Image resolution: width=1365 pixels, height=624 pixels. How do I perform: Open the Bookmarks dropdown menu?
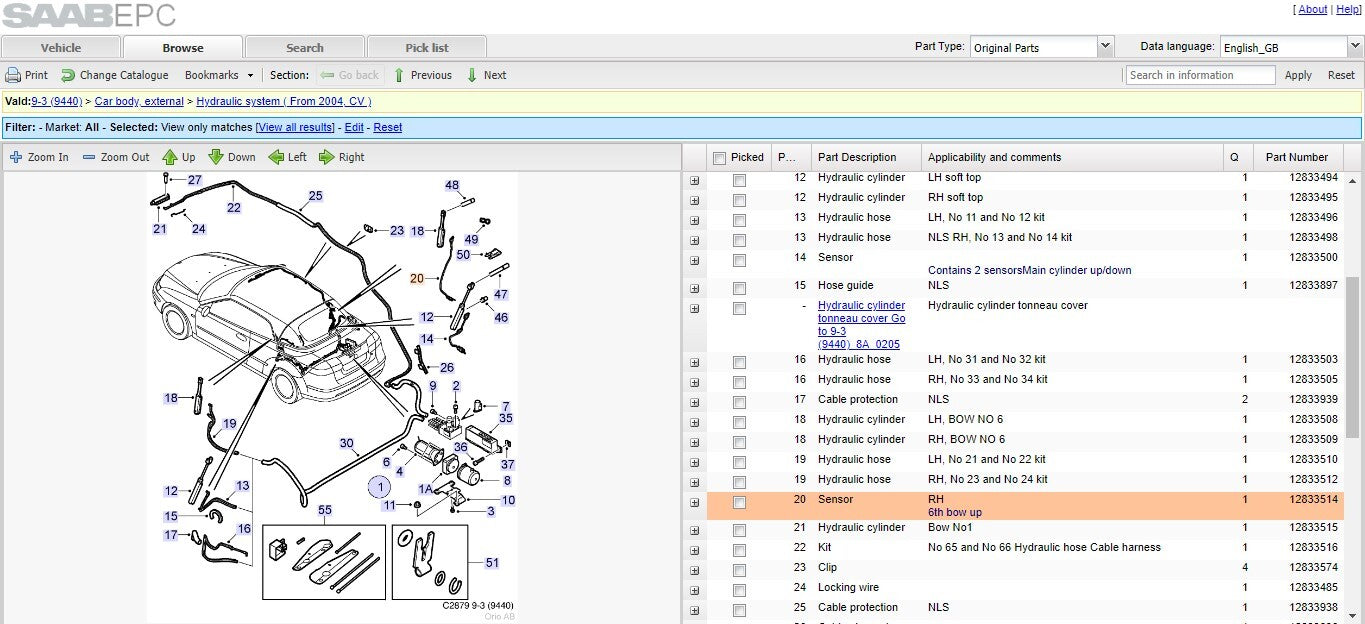pos(219,75)
